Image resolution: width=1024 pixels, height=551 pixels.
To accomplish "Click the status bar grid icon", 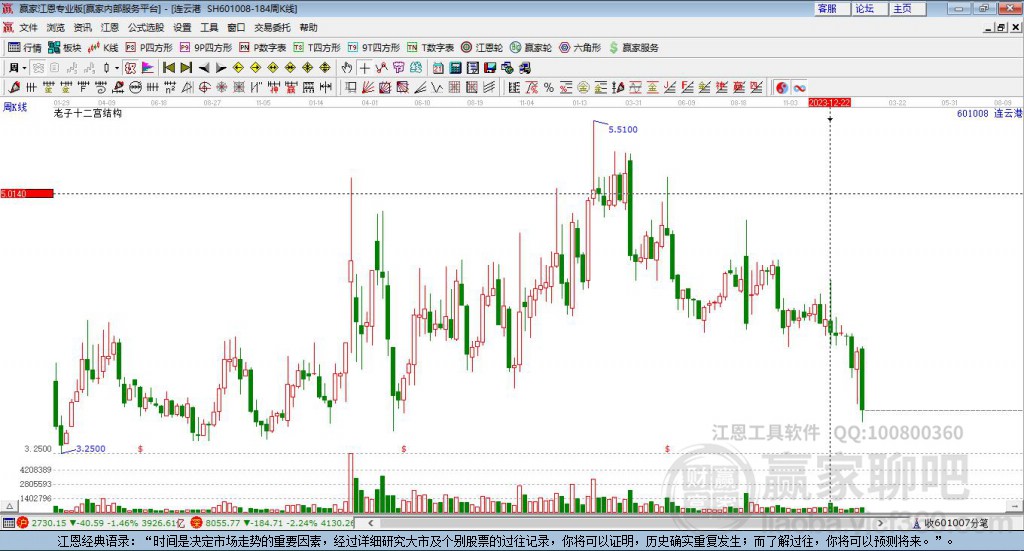I will [8, 523].
